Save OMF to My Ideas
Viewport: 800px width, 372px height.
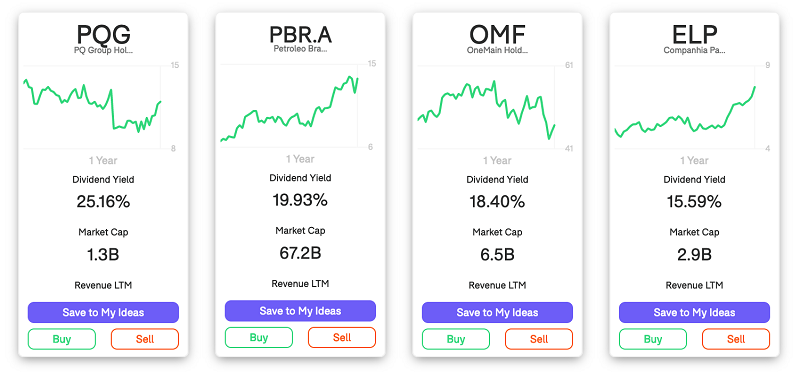pos(497,312)
